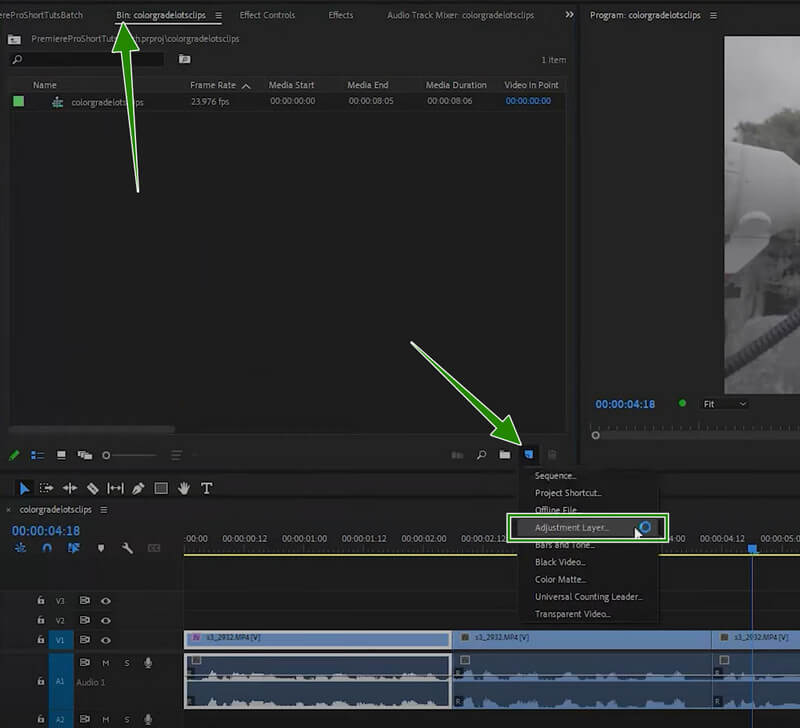The image size is (800, 728).
Task: Switch to the Effect Controls tab
Action: 267,15
